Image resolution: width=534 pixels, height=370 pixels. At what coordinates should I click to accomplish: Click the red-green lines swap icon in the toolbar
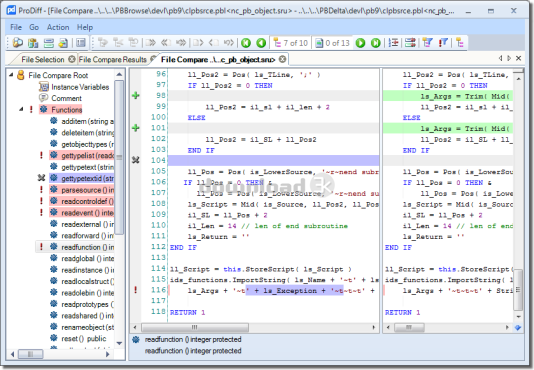[410, 43]
